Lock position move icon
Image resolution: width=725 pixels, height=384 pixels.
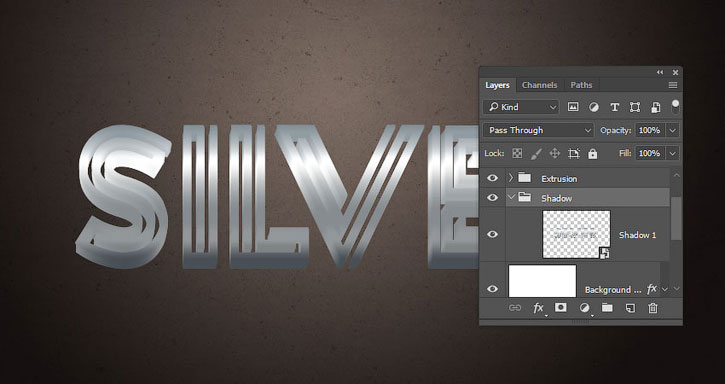pos(554,154)
